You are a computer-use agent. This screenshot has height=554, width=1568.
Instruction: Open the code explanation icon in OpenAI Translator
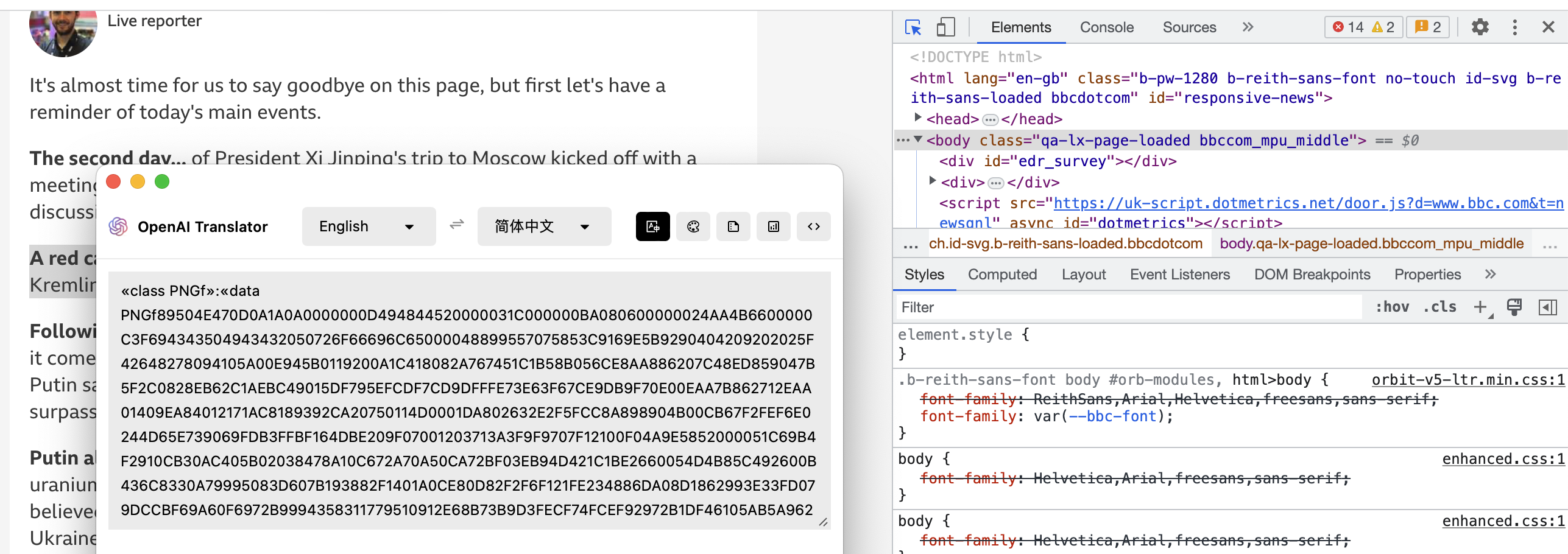[x=814, y=226]
